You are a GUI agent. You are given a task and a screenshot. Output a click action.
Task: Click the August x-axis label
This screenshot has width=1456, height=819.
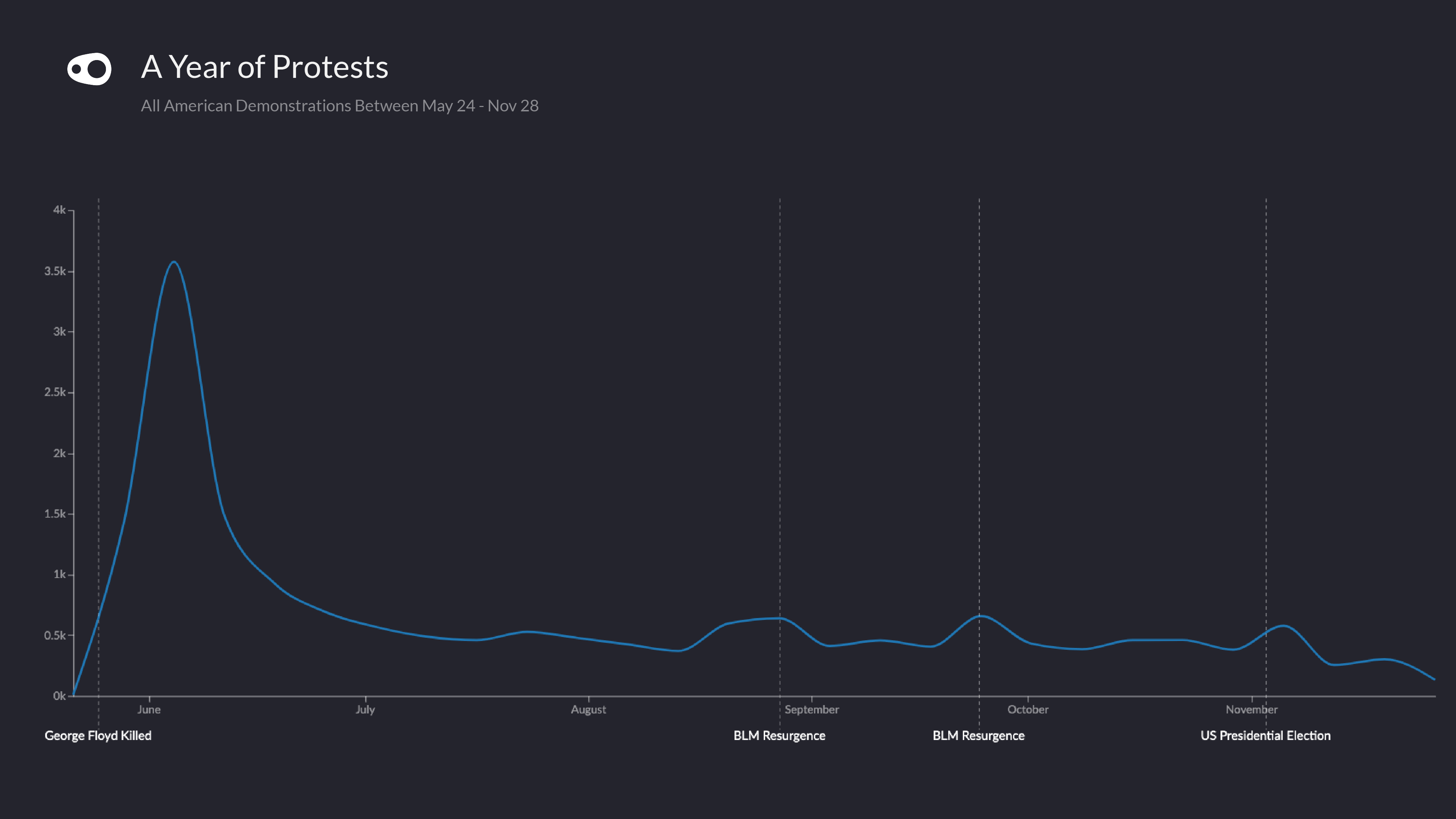(588, 709)
